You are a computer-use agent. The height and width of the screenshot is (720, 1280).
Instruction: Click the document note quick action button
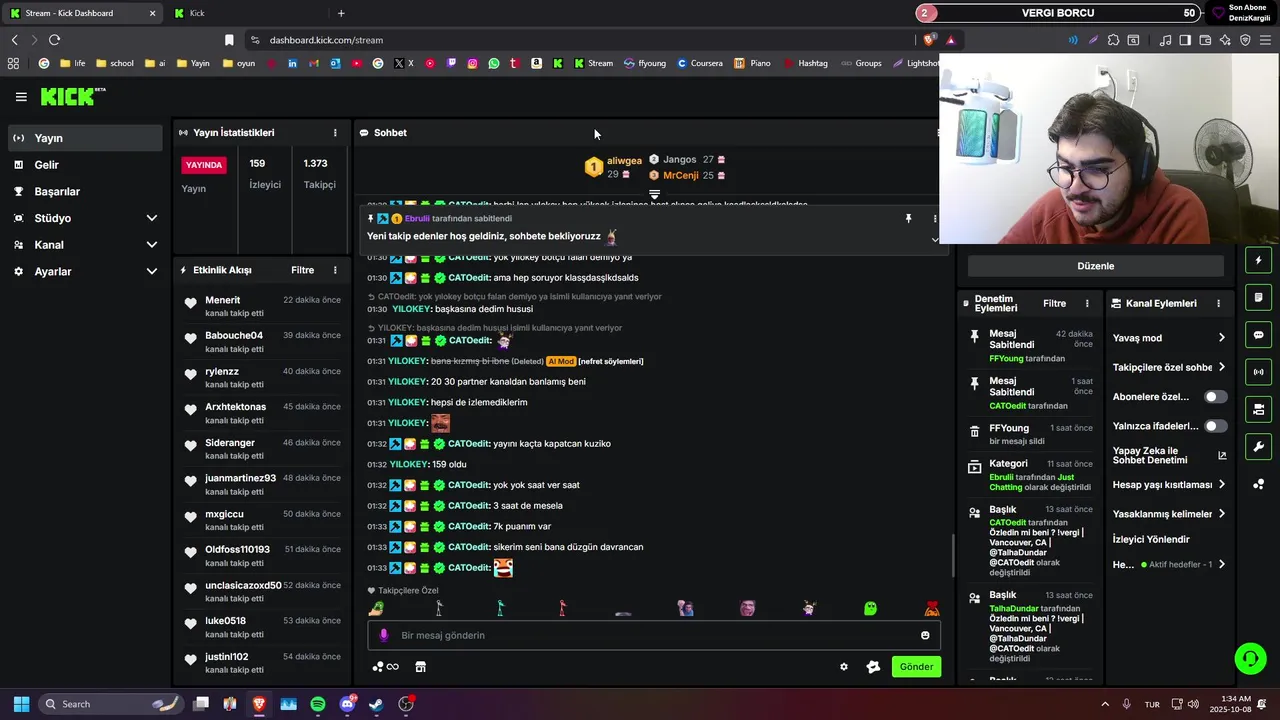click(1259, 298)
